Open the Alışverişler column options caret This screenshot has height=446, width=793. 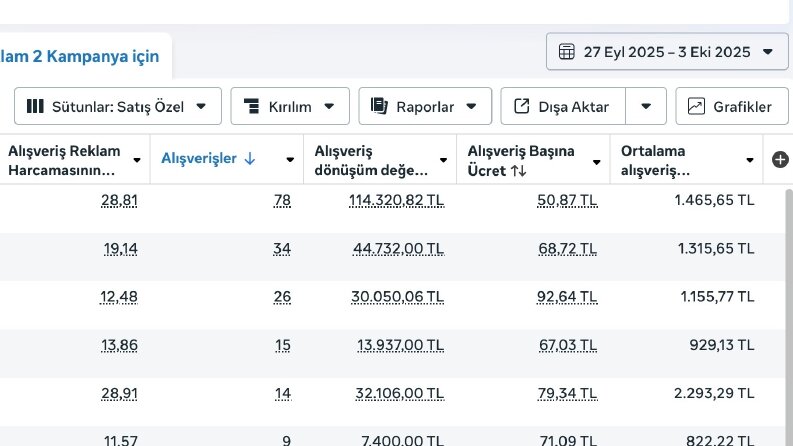[290, 160]
